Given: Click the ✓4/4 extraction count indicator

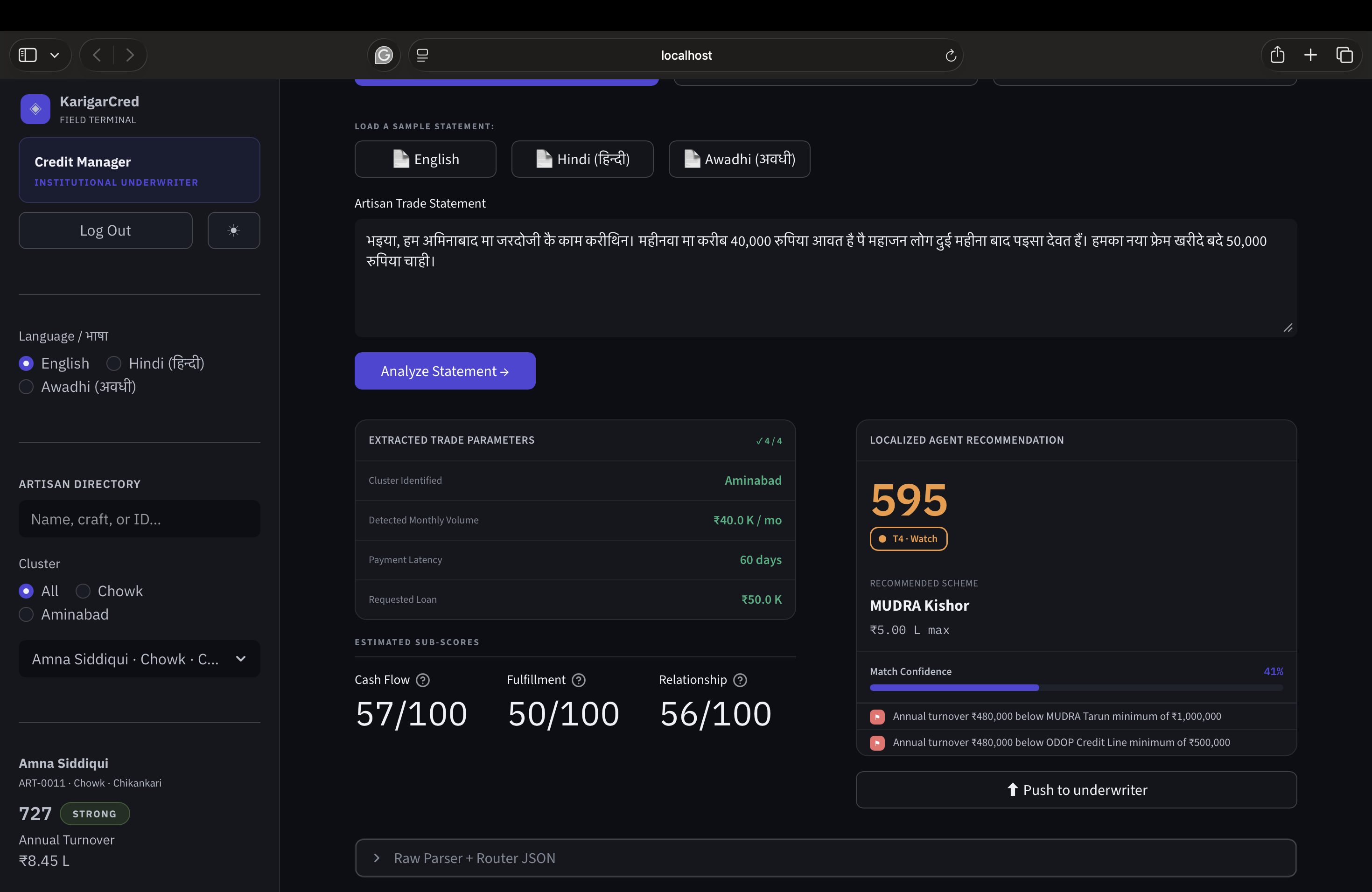Looking at the screenshot, I should pyautogui.click(x=769, y=441).
